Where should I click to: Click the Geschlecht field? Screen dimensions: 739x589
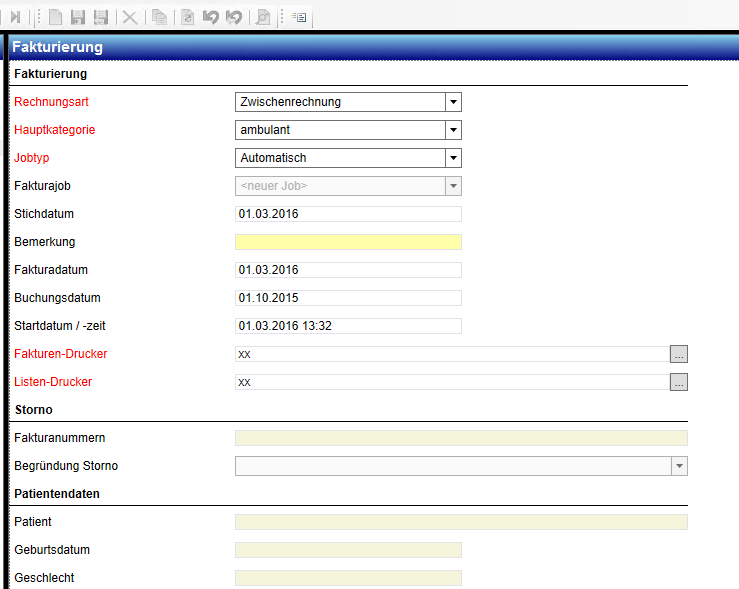(348, 578)
